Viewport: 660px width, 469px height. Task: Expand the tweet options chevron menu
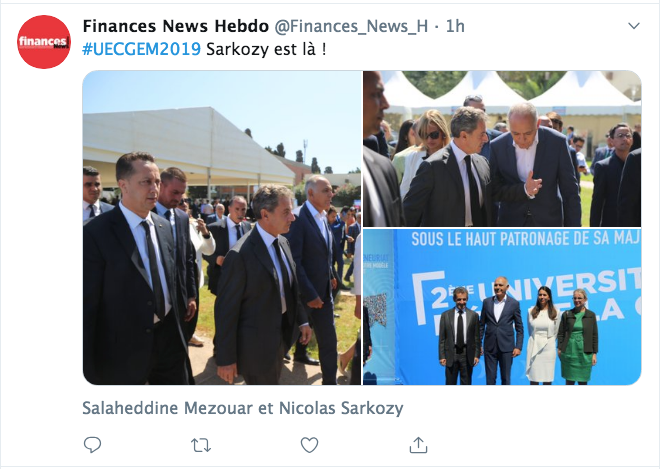634,26
